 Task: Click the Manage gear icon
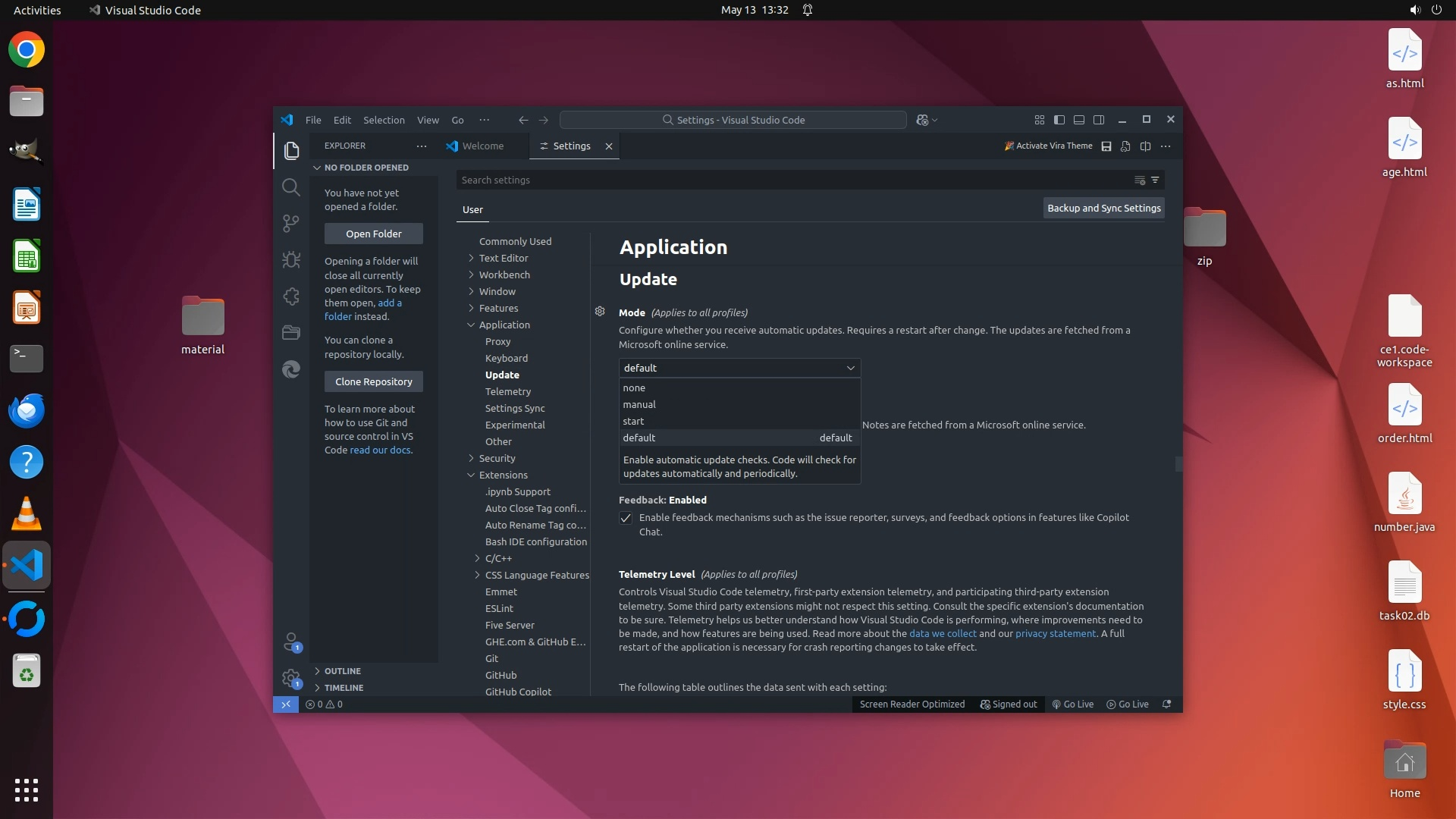[290, 677]
